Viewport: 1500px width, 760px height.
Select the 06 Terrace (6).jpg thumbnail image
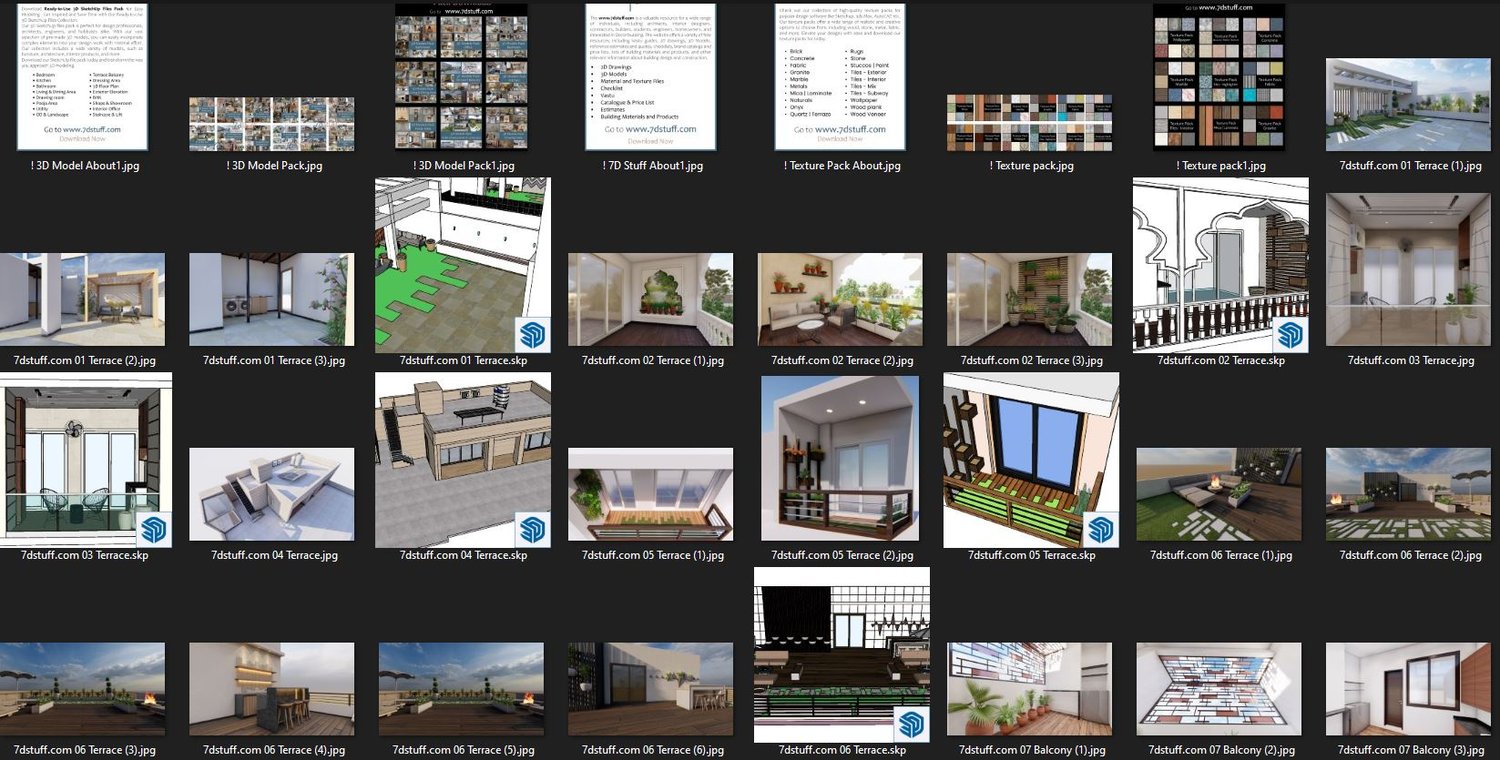coord(651,690)
